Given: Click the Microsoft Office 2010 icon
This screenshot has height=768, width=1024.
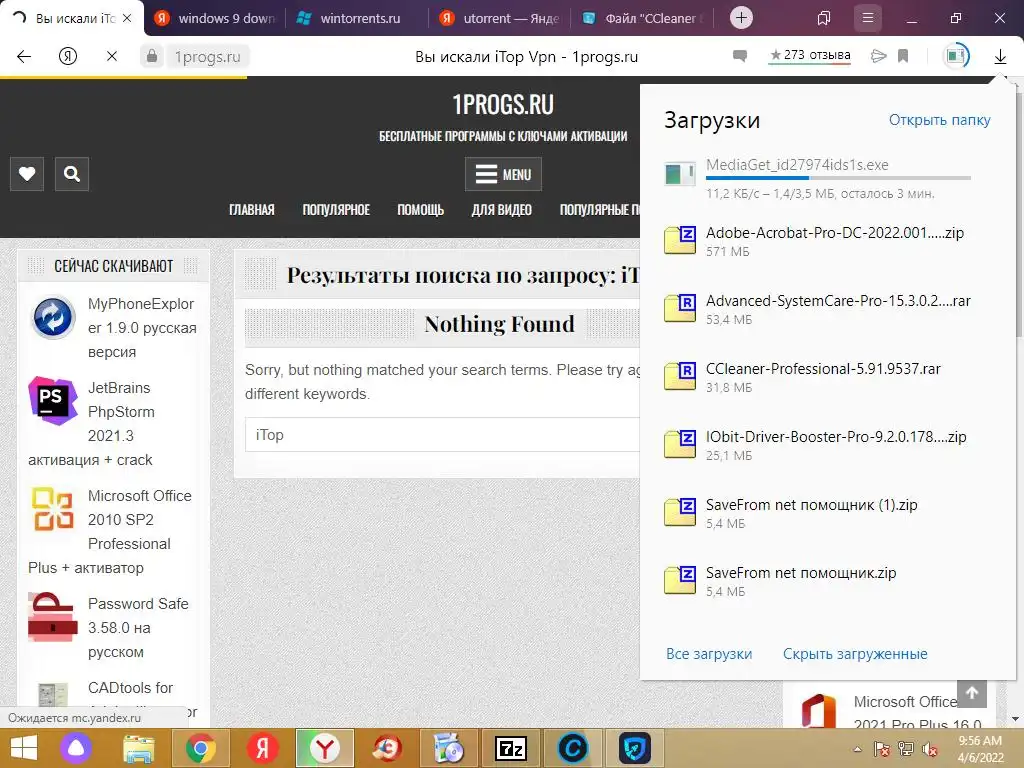Looking at the screenshot, I should [x=52, y=509].
